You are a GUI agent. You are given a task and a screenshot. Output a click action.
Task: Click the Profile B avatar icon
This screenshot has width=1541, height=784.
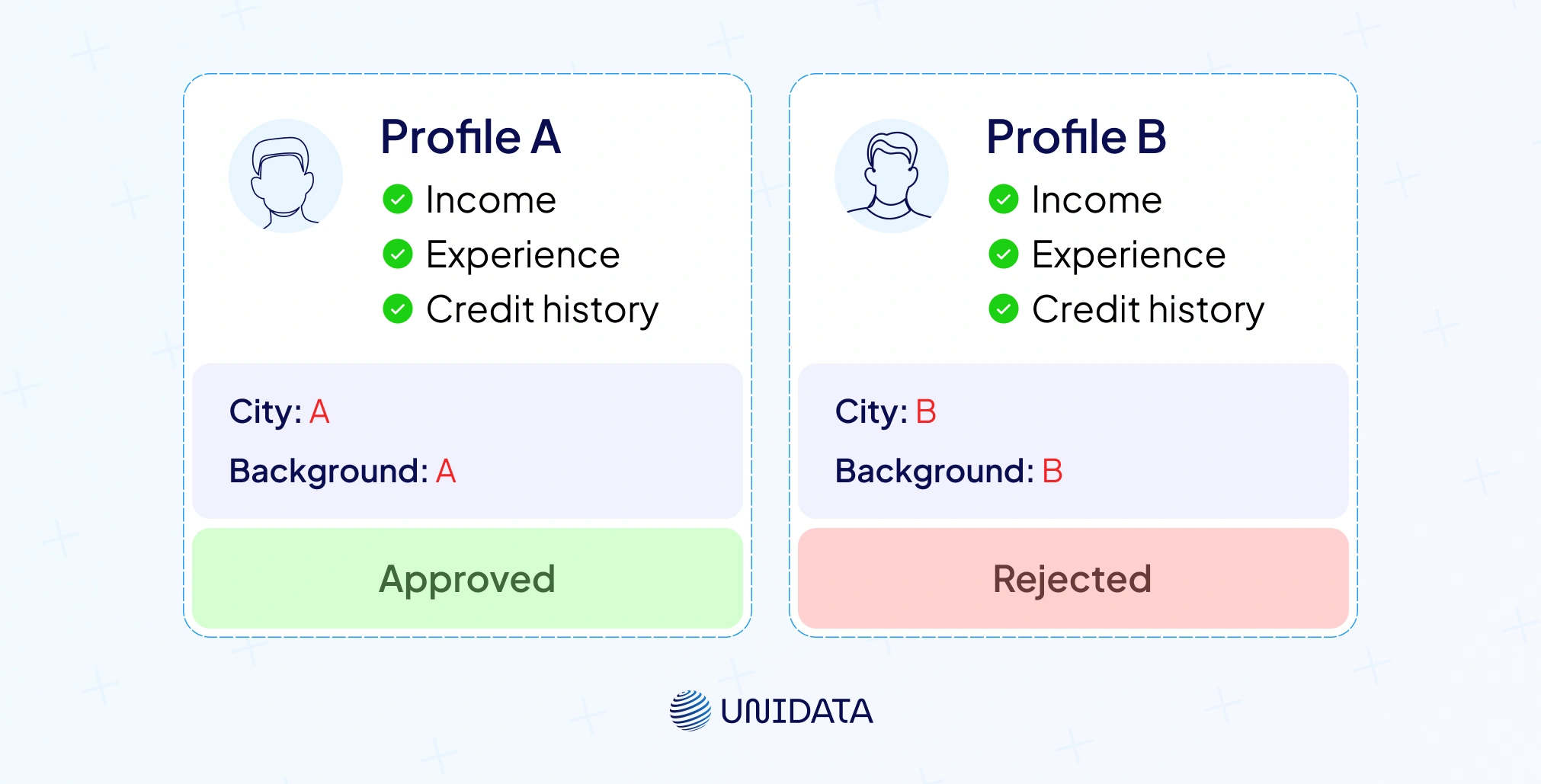click(892, 176)
